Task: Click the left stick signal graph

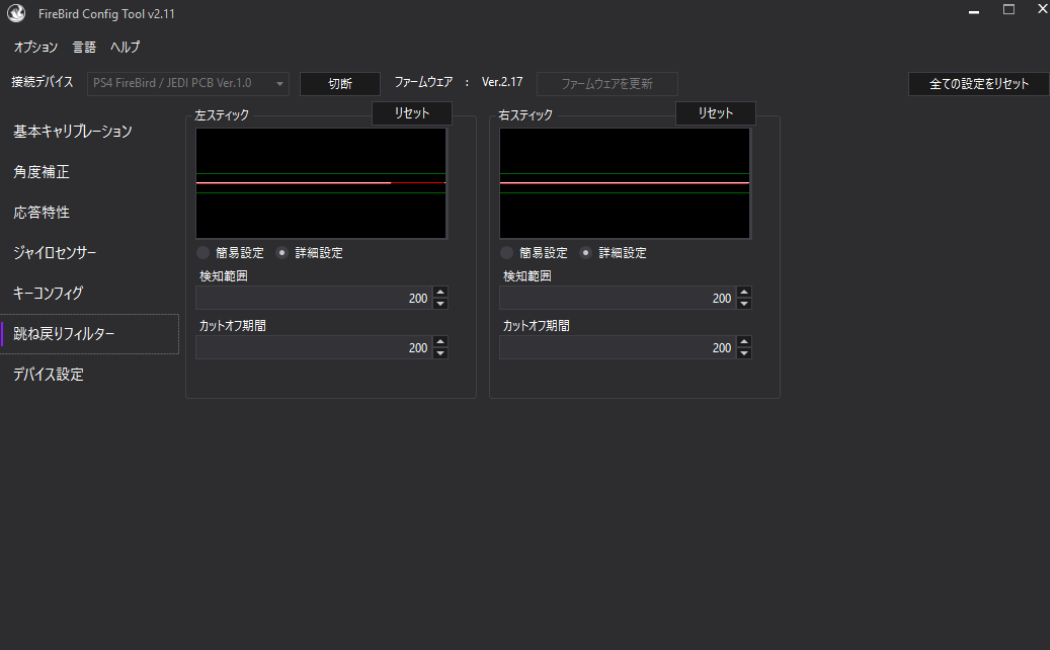Action: (x=321, y=183)
